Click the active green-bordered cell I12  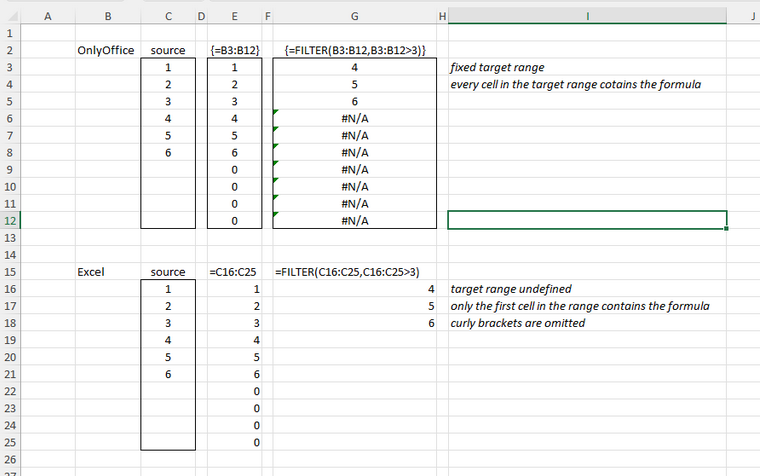pyautogui.click(x=587, y=220)
